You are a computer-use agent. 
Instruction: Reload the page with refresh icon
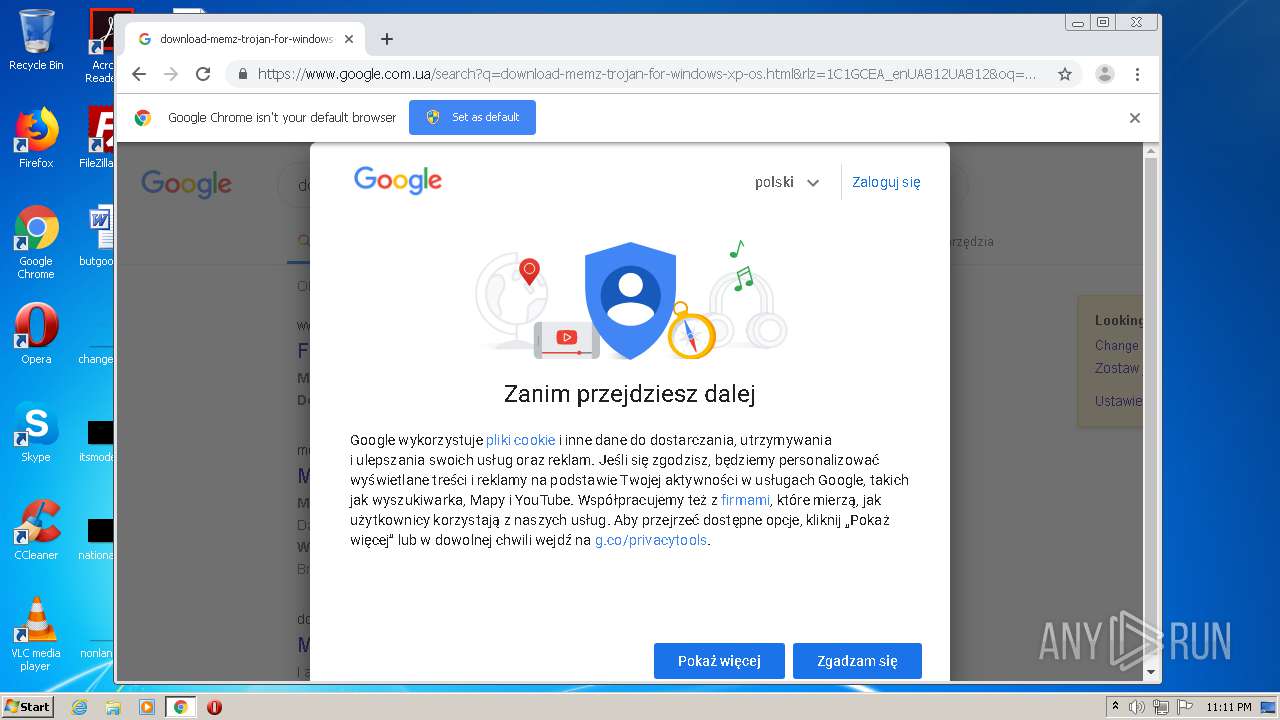pyautogui.click(x=203, y=74)
